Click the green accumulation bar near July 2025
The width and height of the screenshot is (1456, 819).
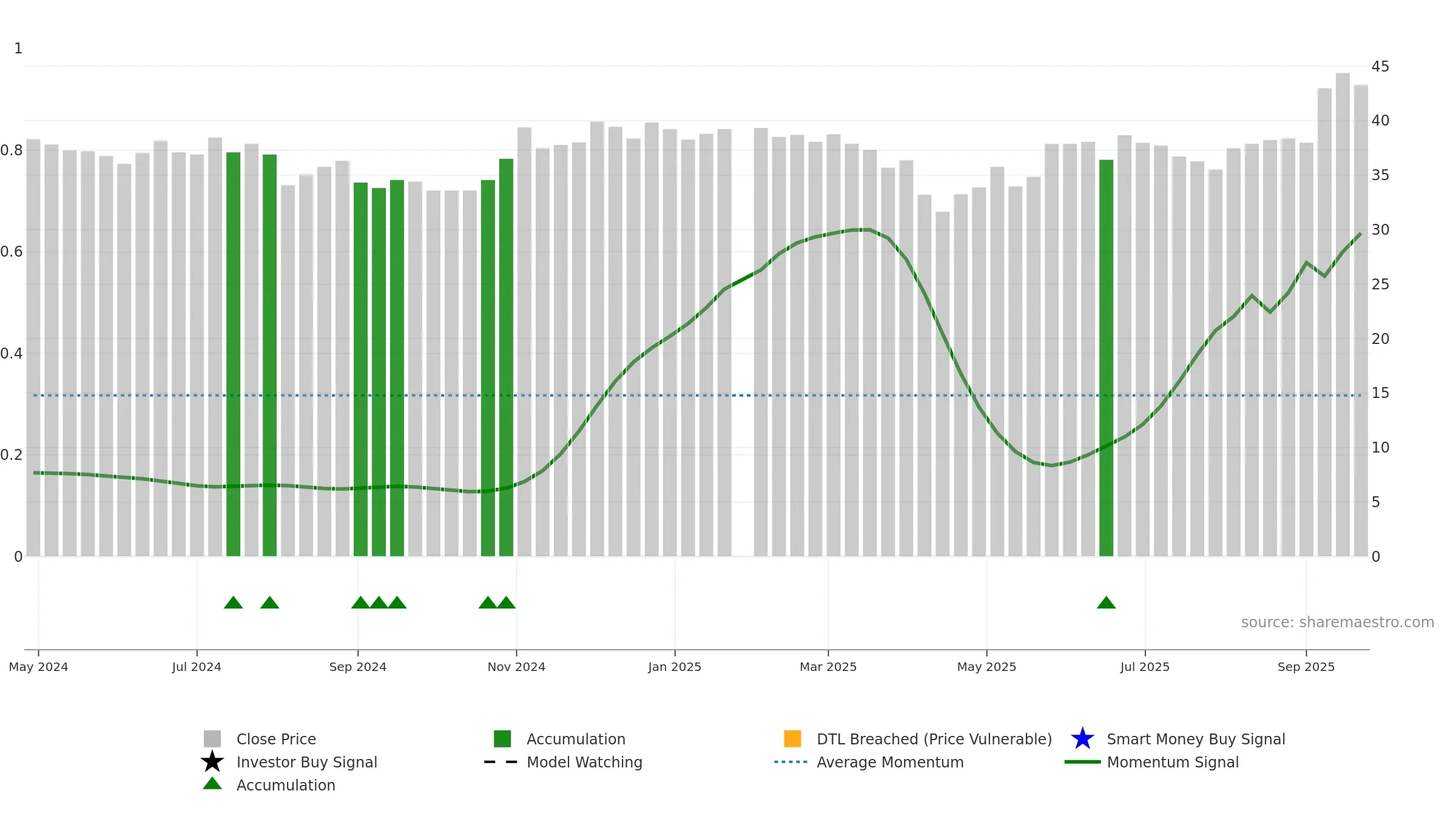[x=1106, y=358]
